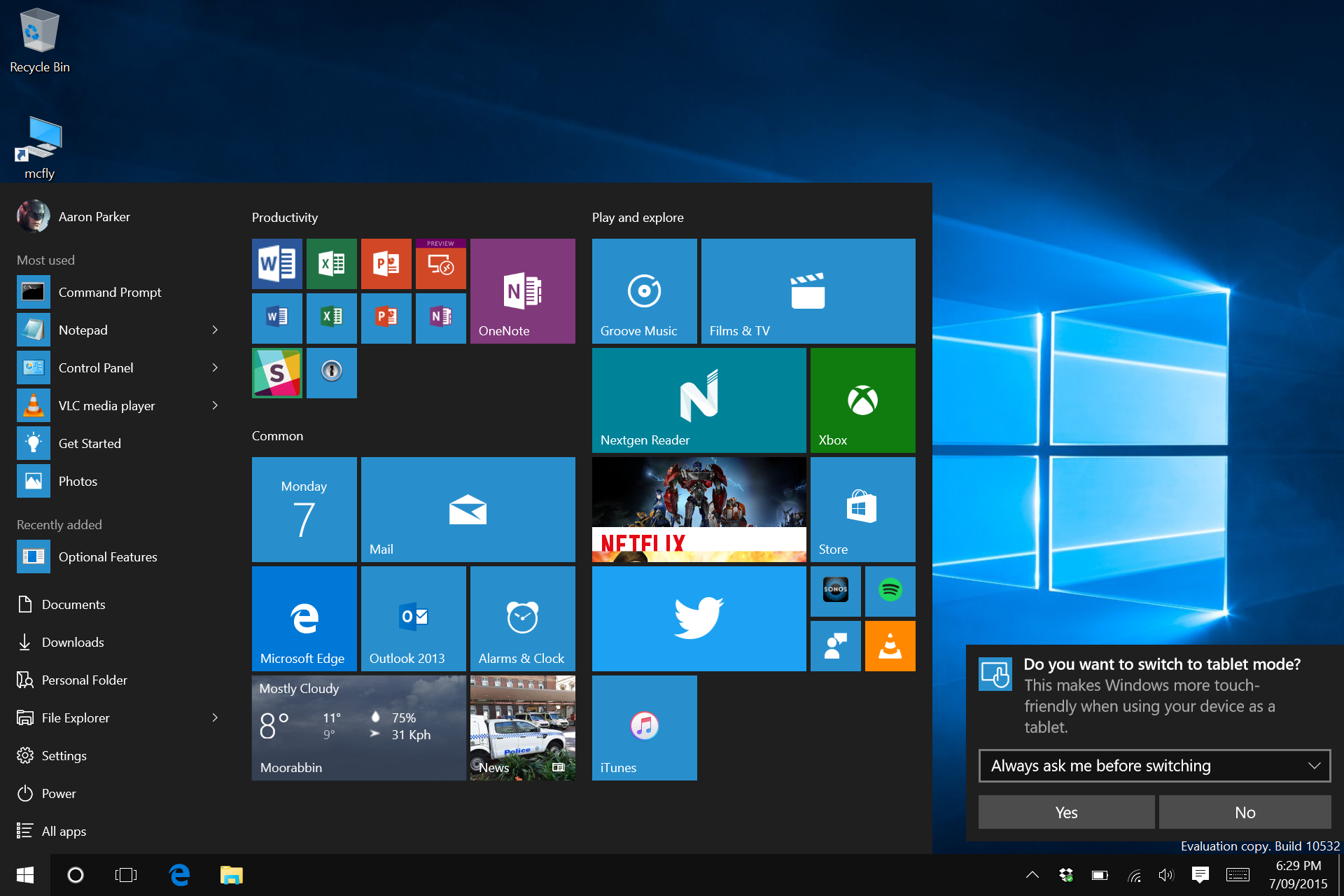The width and height of the screenshot is (1344, 896).
Task: Launch the OneNote purple tile
Action: coord(523,291)
